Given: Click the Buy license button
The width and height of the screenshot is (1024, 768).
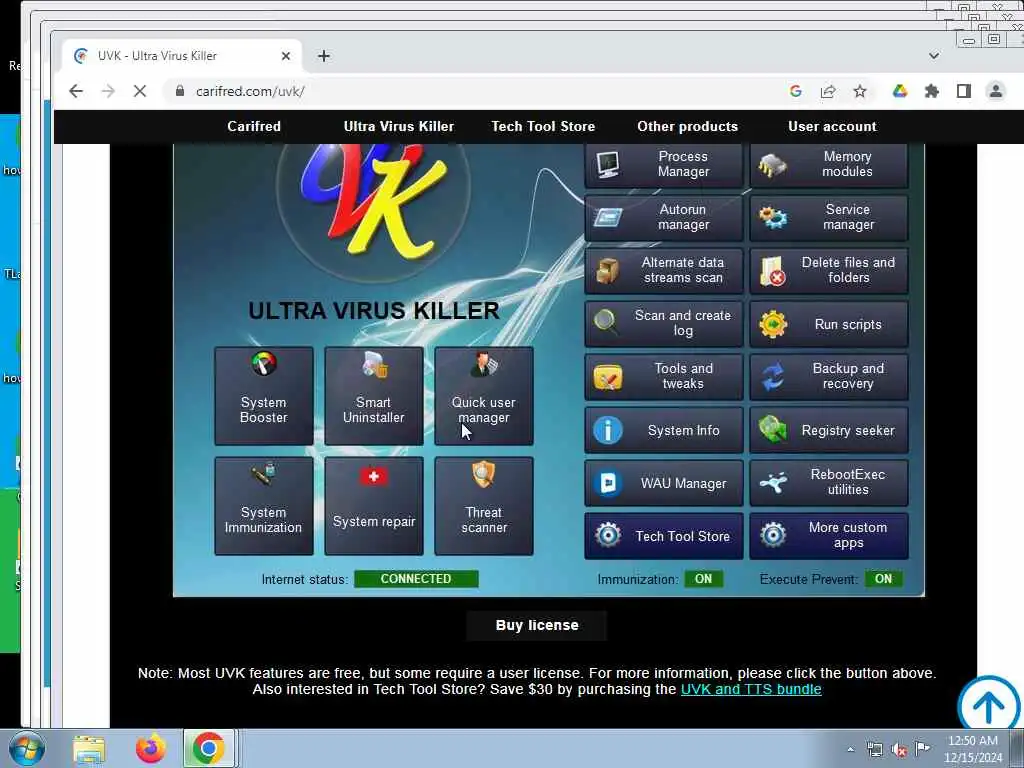Looking at the screenshot, I should 537,625.
